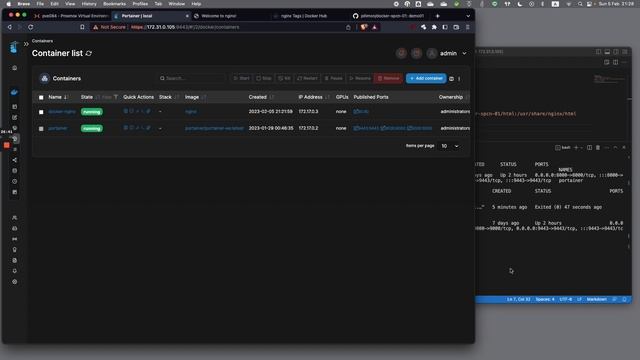Open Users icon in sidebar
The image size is (640, 360).
pyautogui.click(x=15, y=218)
